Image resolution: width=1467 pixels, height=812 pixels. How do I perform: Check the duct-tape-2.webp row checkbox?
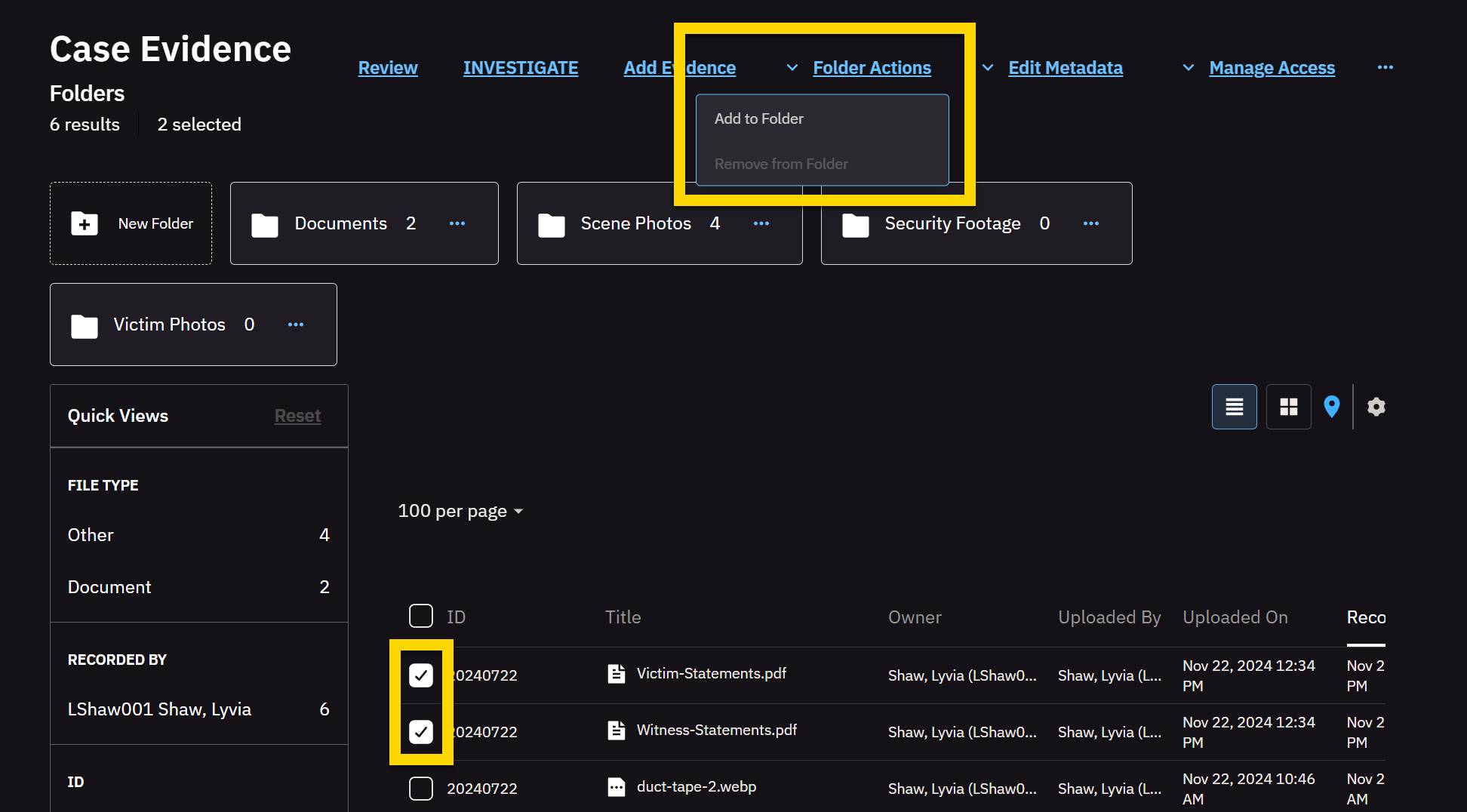(x=421, y=788)
